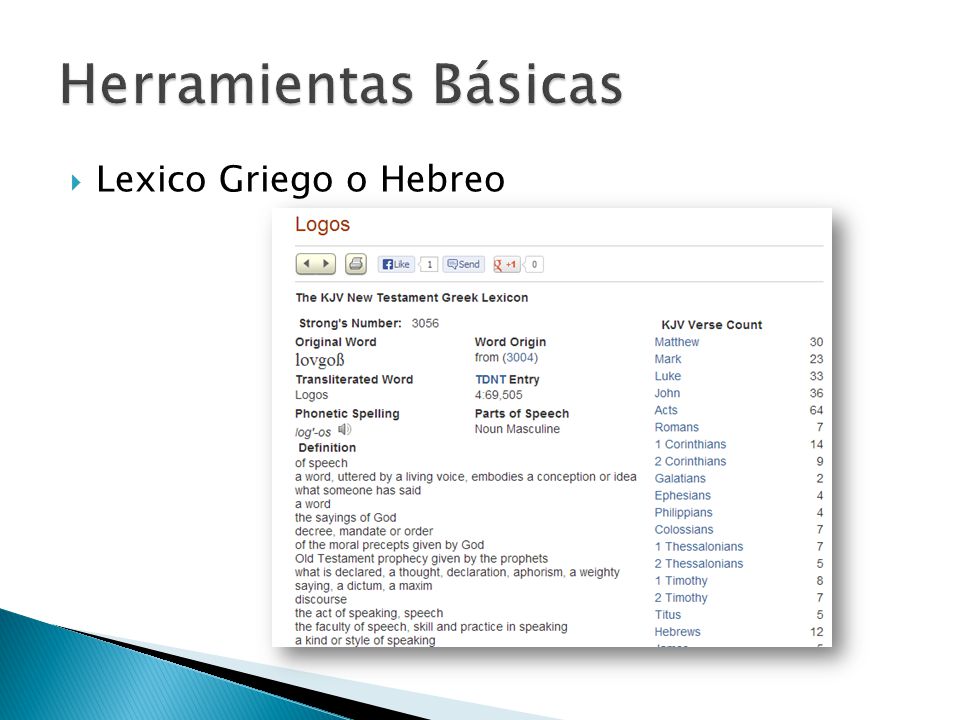Viewport: 960px width, 720px height.
Task: Click the definition line 'discourse'
Action: click(x=321, y=600)
